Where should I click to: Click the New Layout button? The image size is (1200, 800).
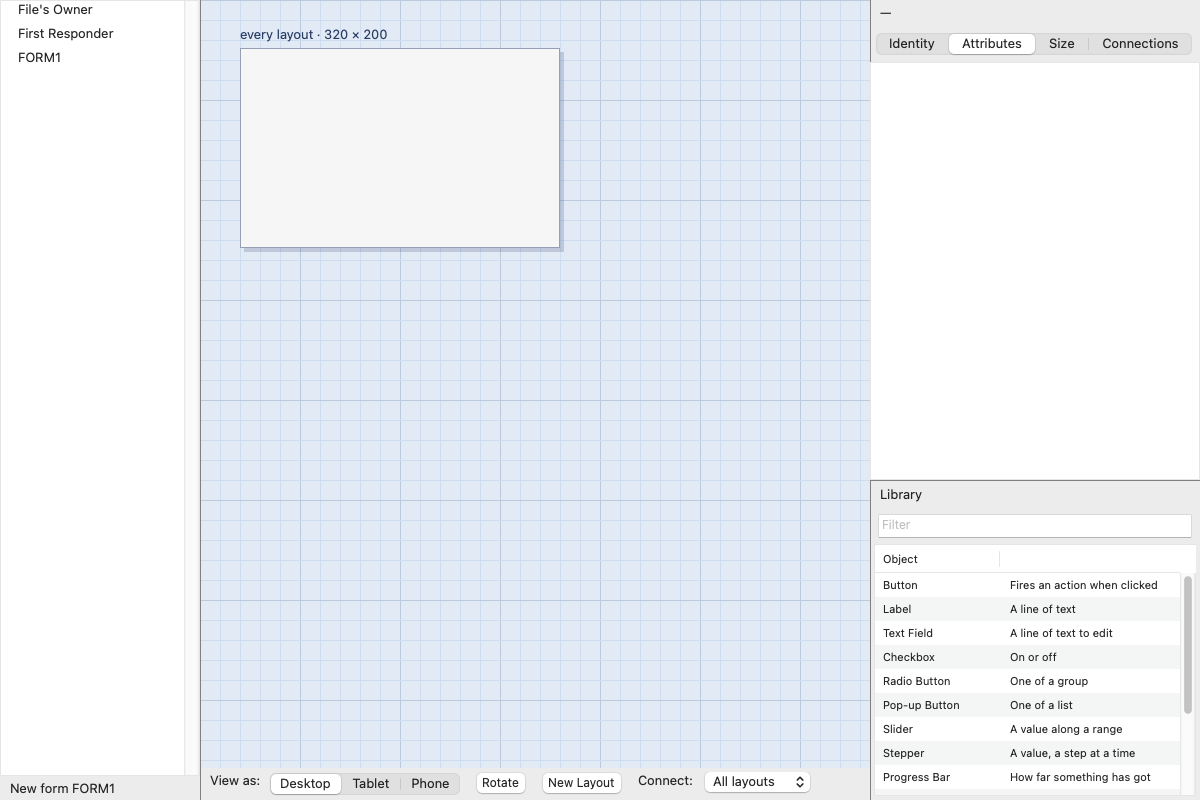point(581,783)
